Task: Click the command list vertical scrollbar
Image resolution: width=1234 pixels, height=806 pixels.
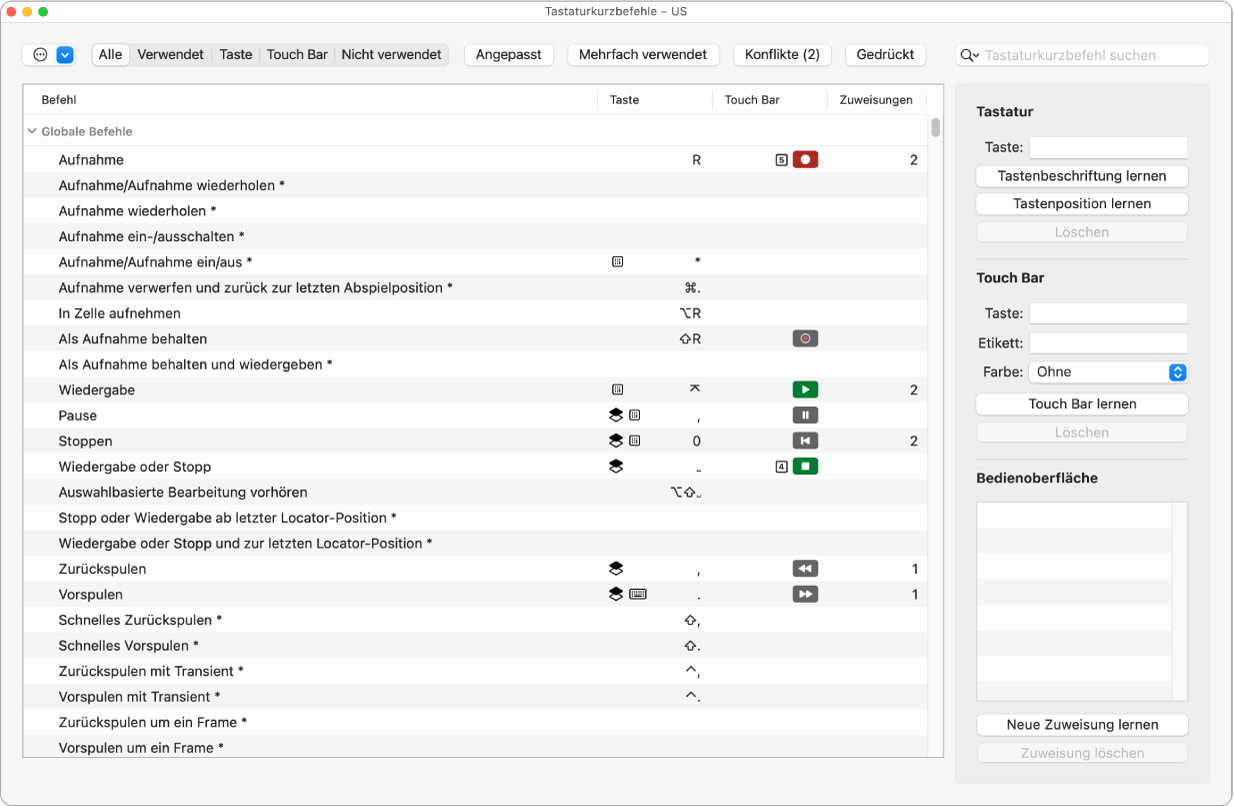Action: (x=935, y=128)
